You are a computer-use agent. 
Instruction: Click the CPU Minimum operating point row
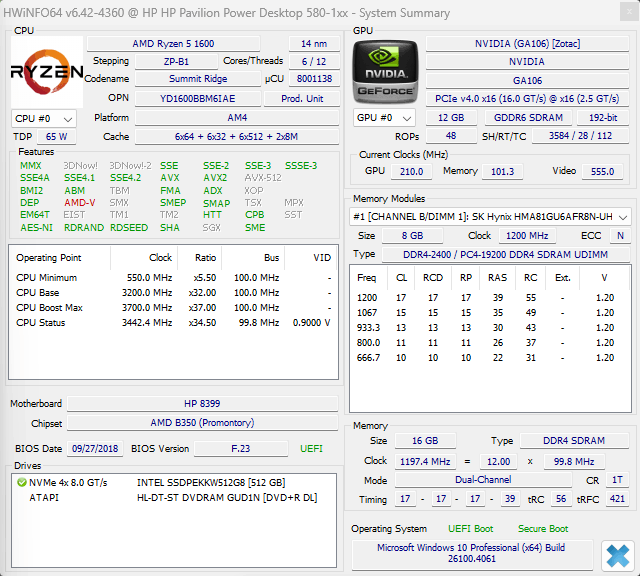tap(173, 278)
